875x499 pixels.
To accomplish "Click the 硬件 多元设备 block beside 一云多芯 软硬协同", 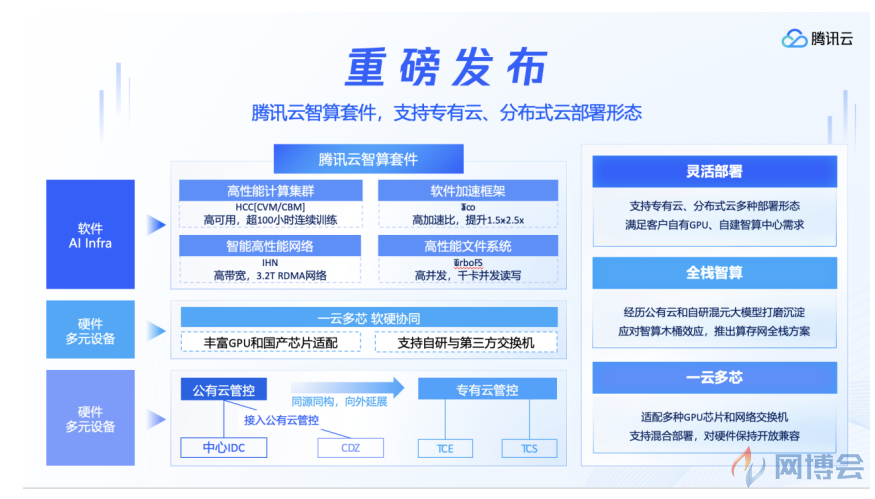I will click(90, 330).
